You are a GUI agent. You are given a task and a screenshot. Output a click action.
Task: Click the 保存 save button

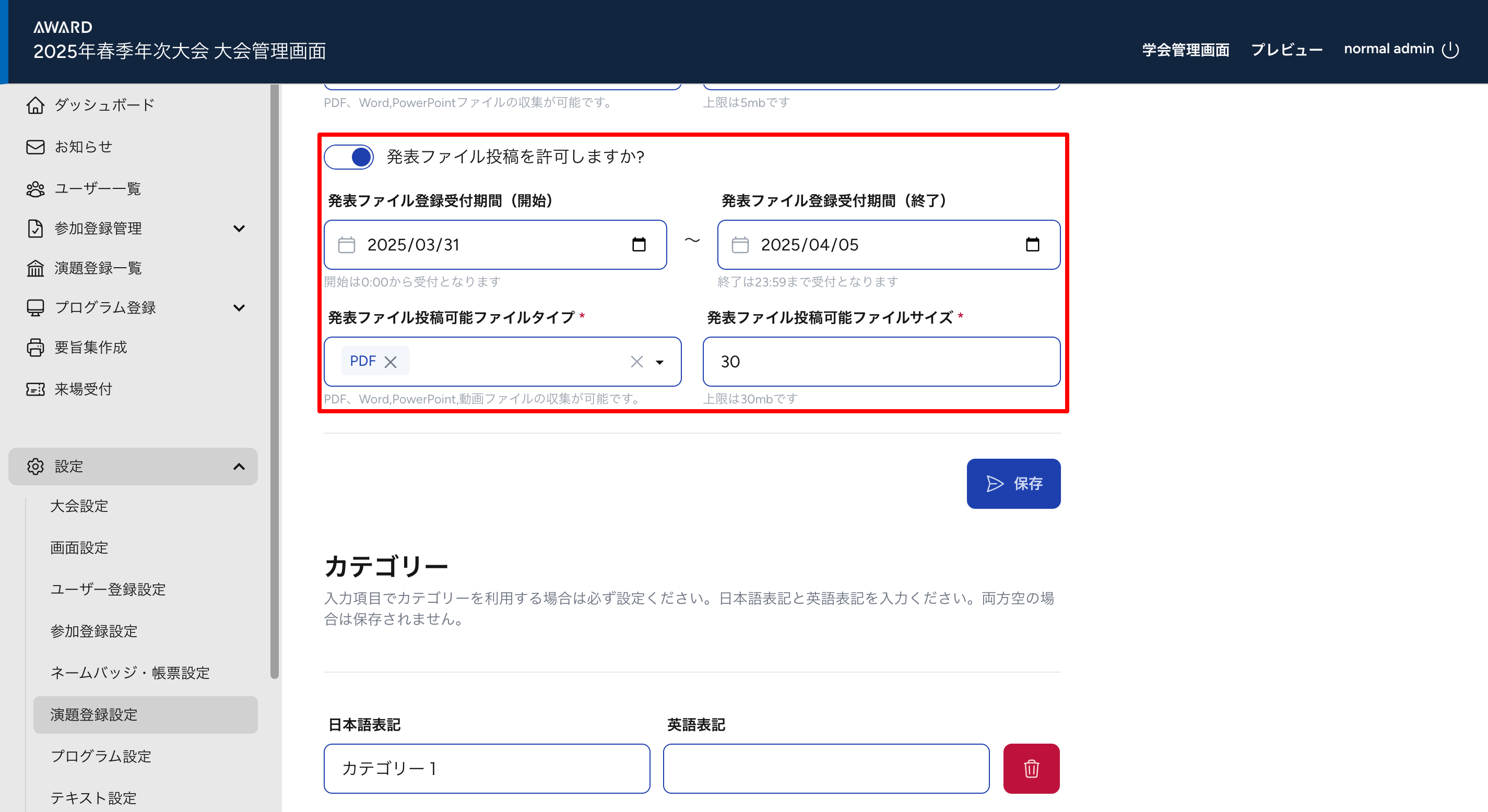1013,484
